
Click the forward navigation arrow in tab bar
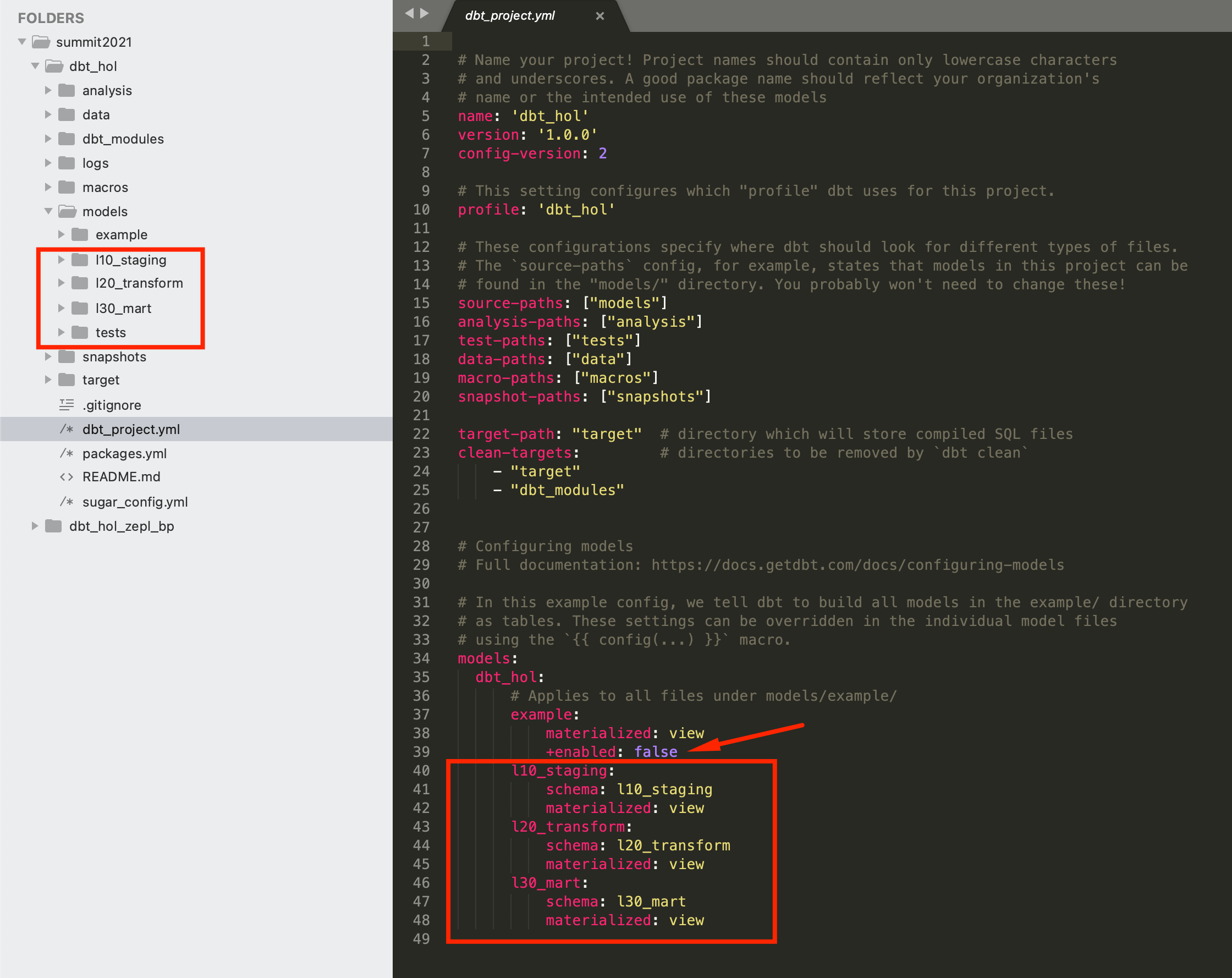click(425, 13)
